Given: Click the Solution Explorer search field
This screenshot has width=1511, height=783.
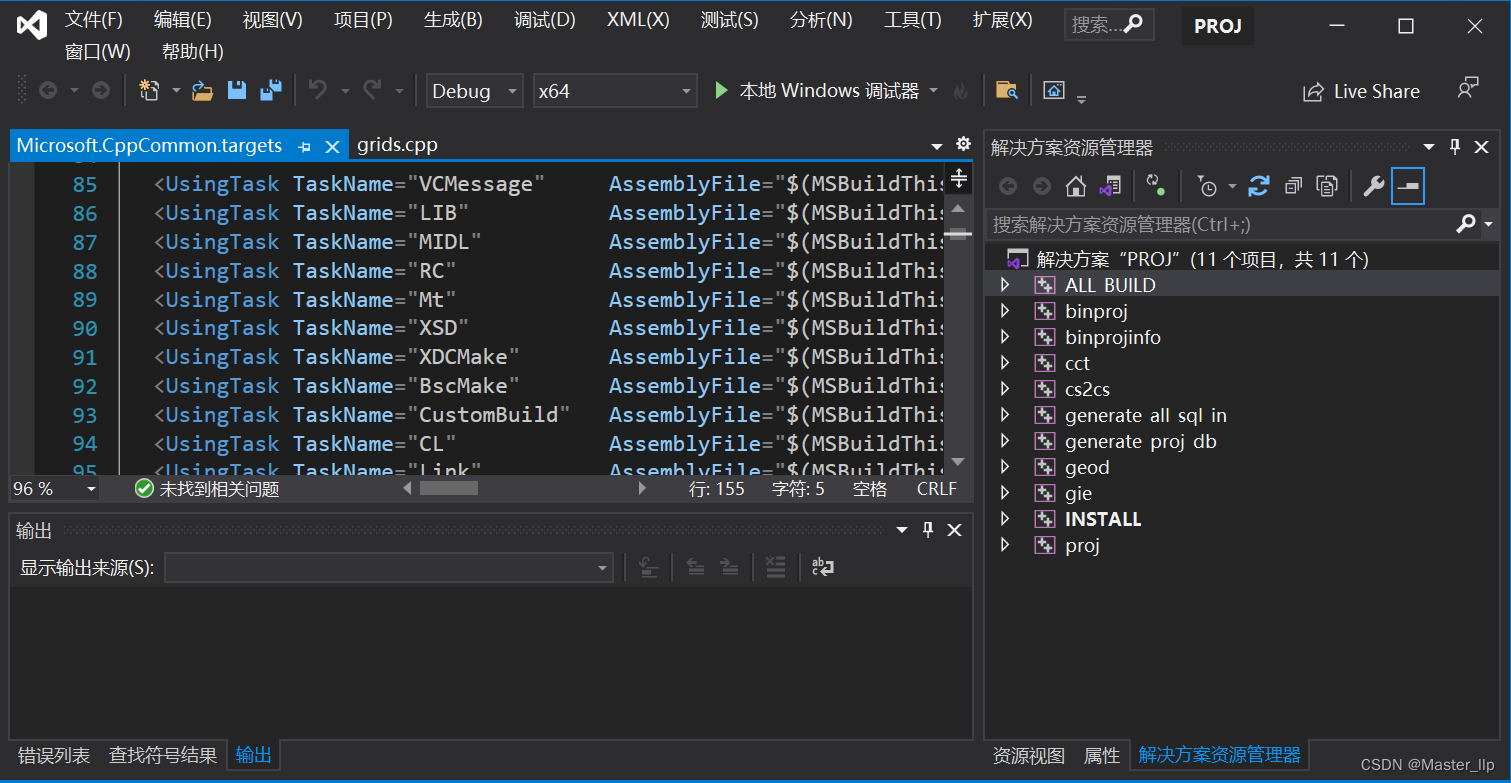Looking at the screenshot, I should click(x=1219, y=224).
